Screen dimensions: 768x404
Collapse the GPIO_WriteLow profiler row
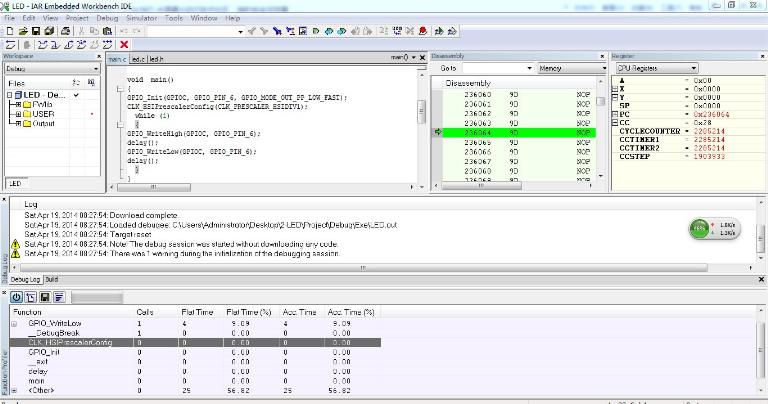[14, 324]
